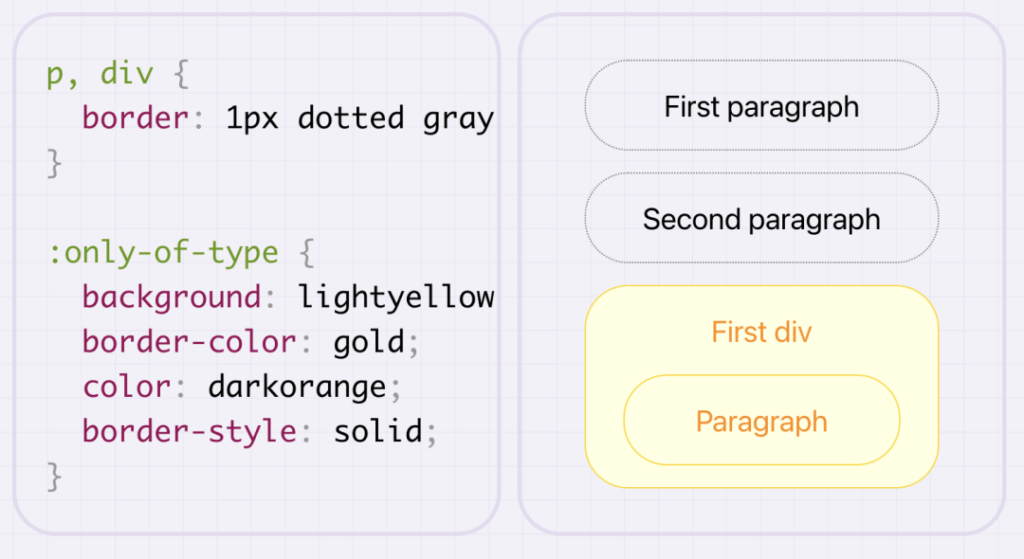Click the First paragraph box
Screen dimensions: 1024x559
761,105
